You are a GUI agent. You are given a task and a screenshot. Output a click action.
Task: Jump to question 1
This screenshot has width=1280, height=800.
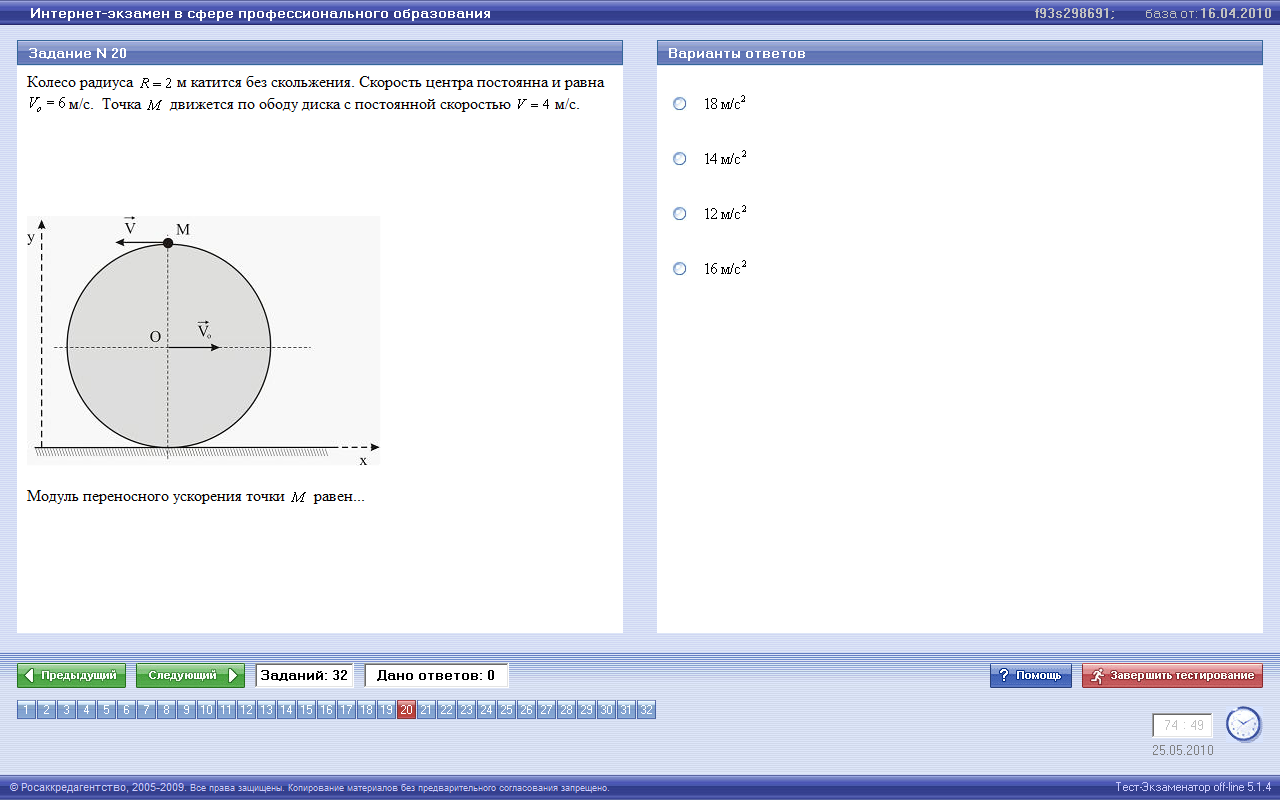27,710
